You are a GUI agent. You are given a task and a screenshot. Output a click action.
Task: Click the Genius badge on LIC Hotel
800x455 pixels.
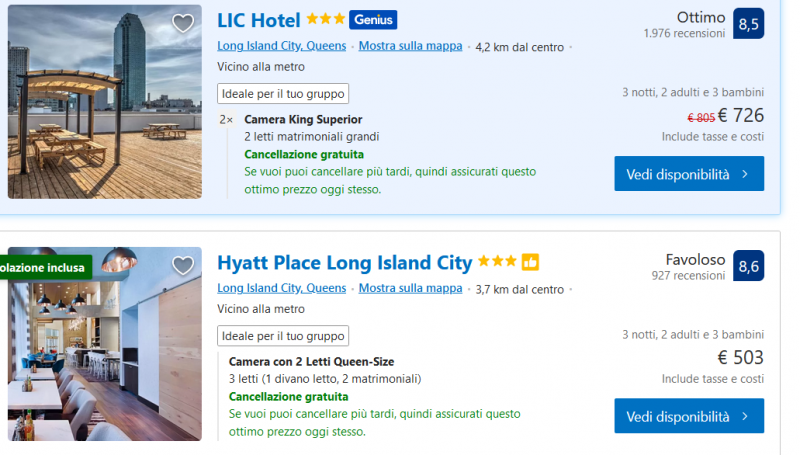pyautogui.click(x=373, y=20)
